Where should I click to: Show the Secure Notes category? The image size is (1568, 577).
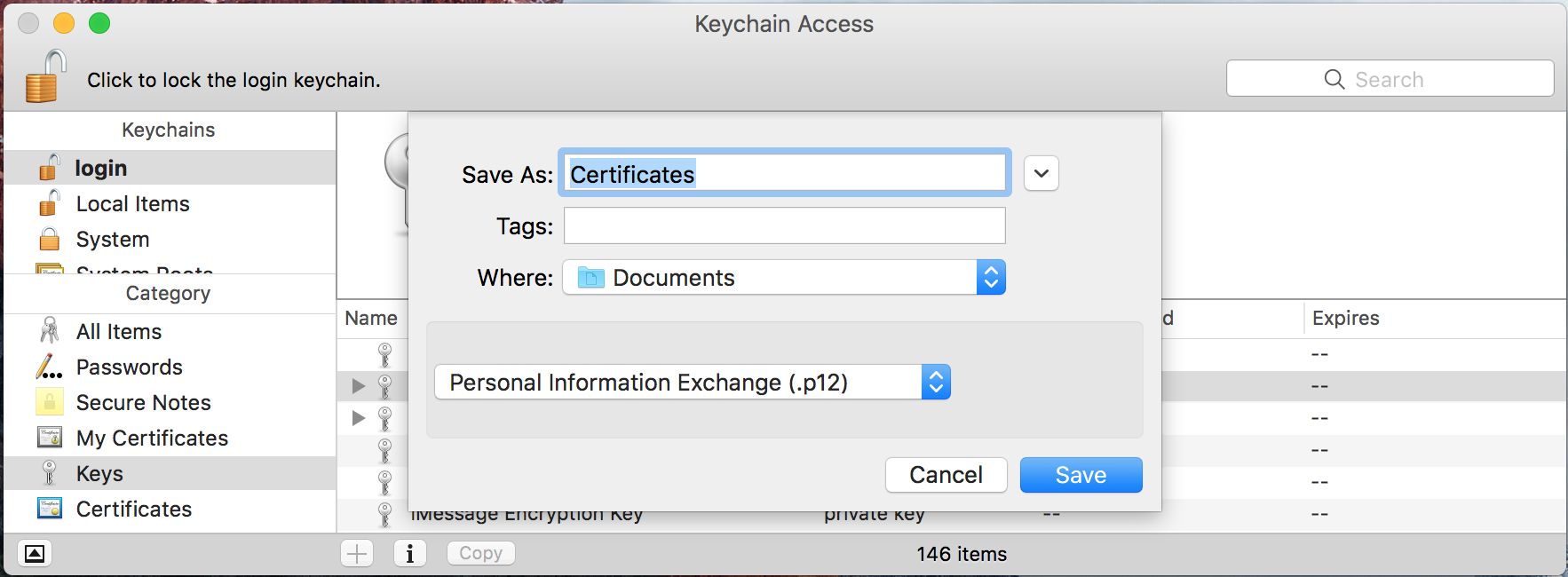(170, 402)
